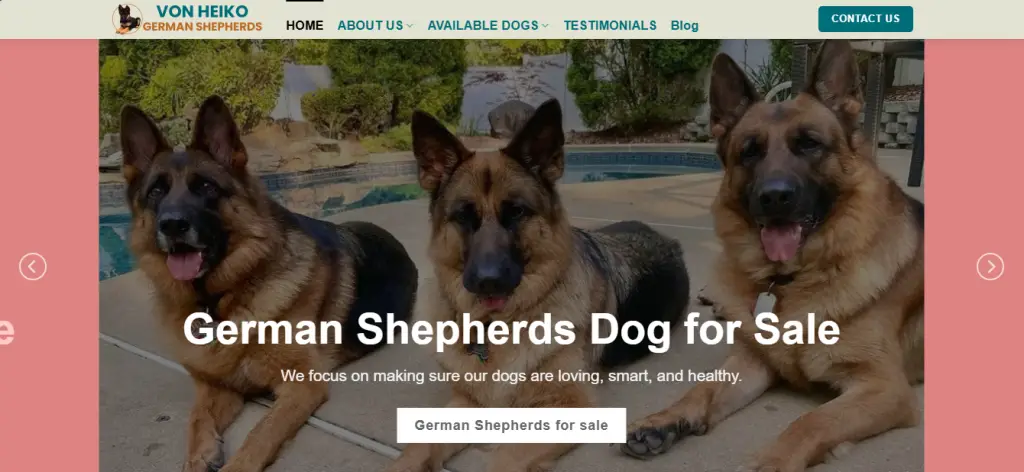Expand the About Us chevron

[x=409, y=25]
